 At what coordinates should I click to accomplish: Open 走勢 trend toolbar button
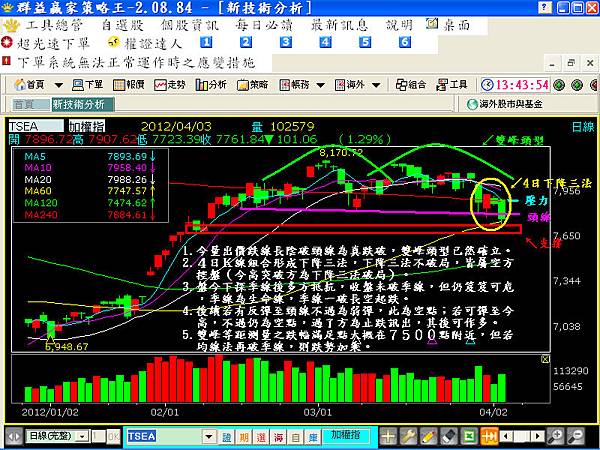170,85
